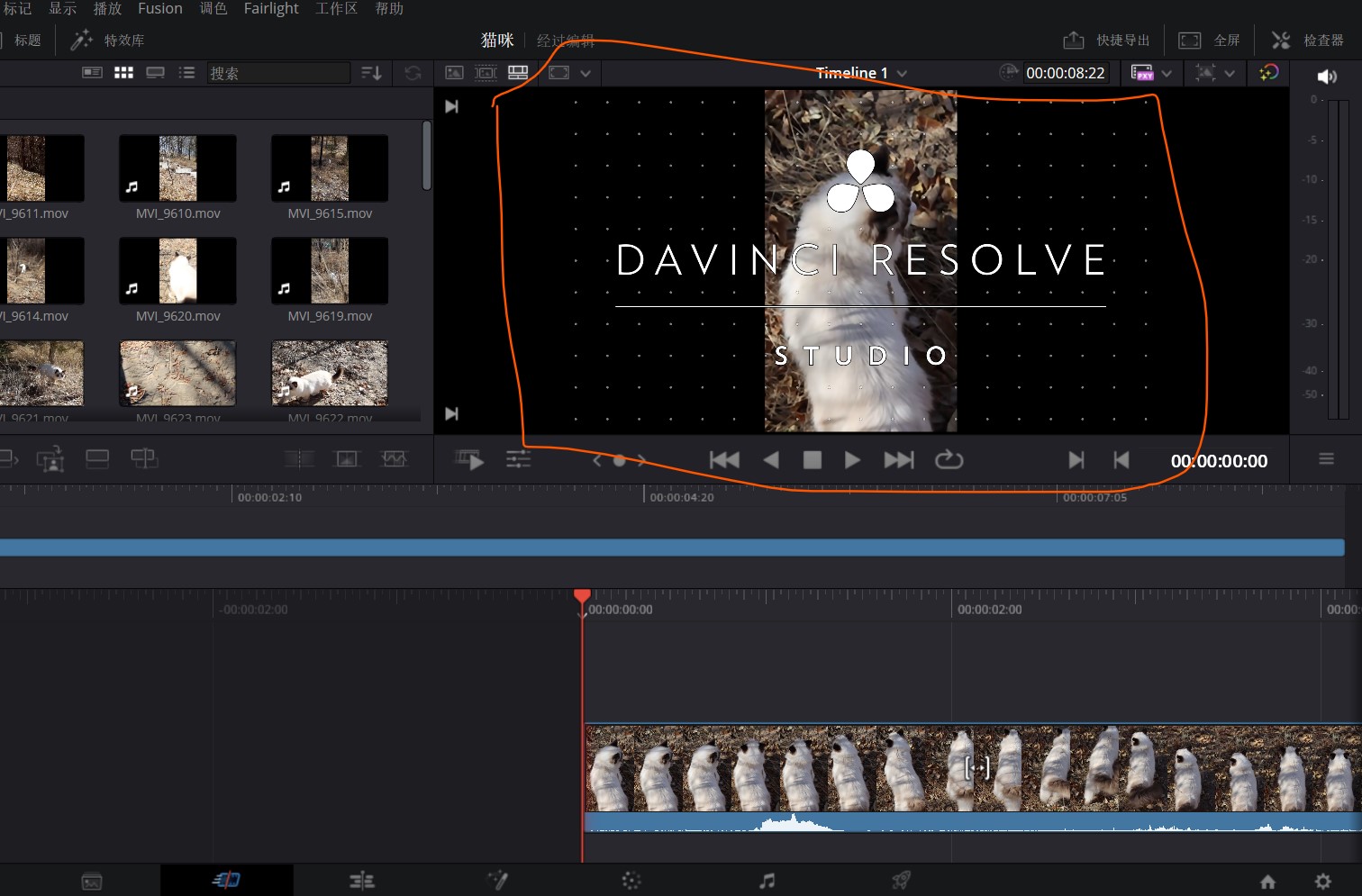Open the 播放 (Playback) menu
This screenshot has height=896, width=1362.
(x=107, y=8)
